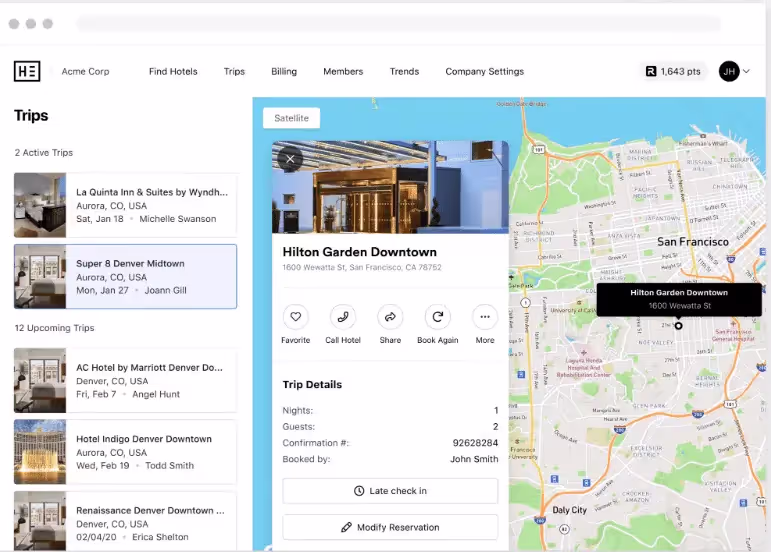Select the Super 8 Denver Midtown trip
771x552 pixels.
point(125,276)
